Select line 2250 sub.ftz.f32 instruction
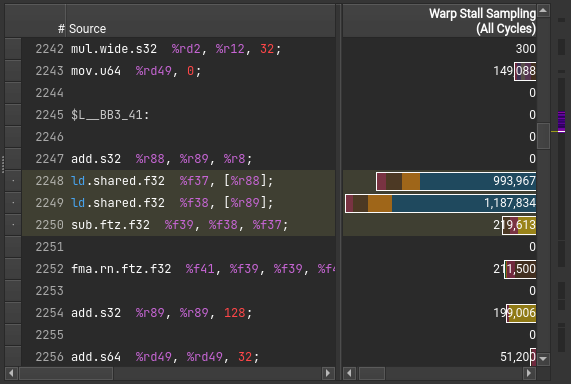 click(178, 225)
